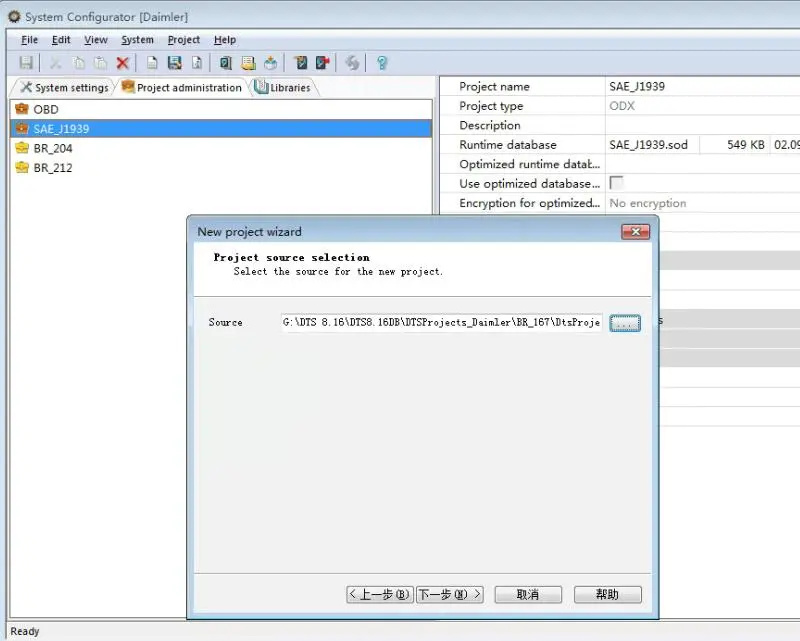
Task: Click the blue help question mark icon
Action: [x=381, y=63]
